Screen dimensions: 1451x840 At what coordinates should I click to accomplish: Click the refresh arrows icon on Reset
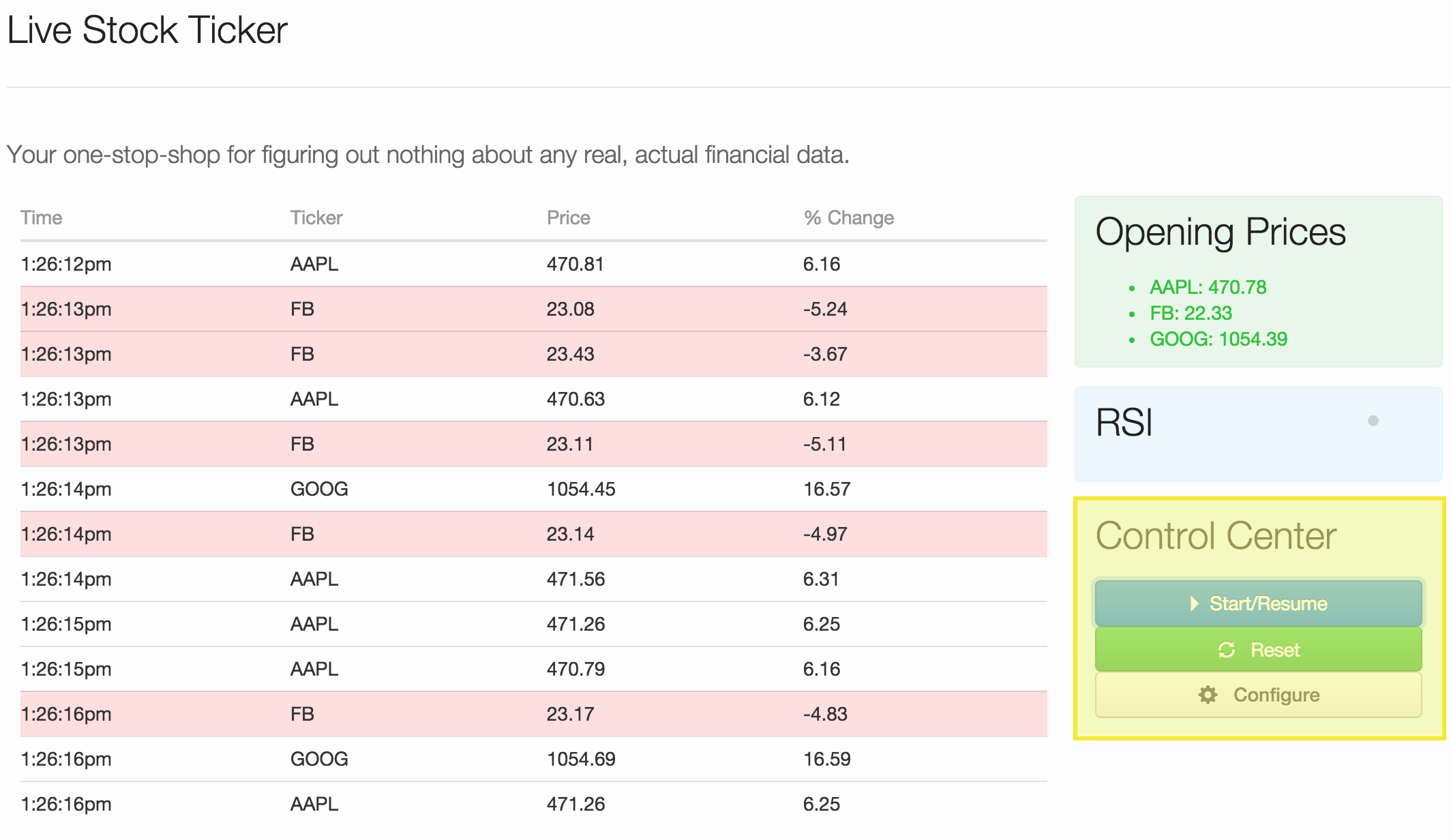click(x=1227, y=650)
